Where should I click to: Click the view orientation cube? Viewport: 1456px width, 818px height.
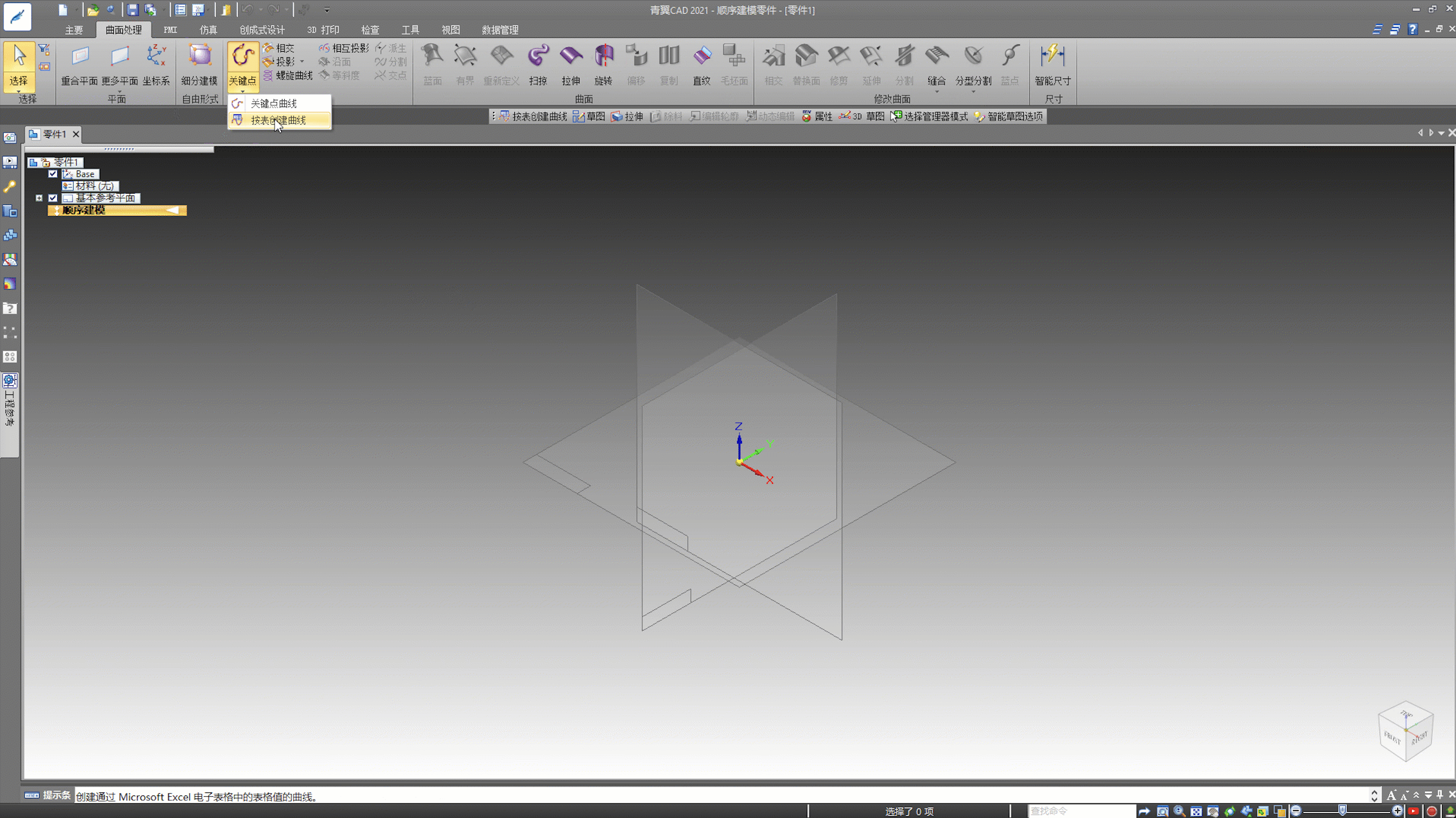click(x=1405, y=730)
